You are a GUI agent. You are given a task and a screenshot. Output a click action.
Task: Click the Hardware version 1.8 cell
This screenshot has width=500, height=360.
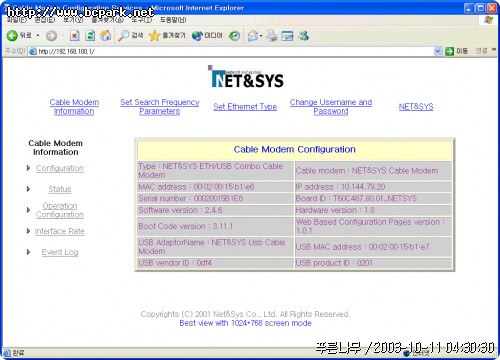pos(373,210)
